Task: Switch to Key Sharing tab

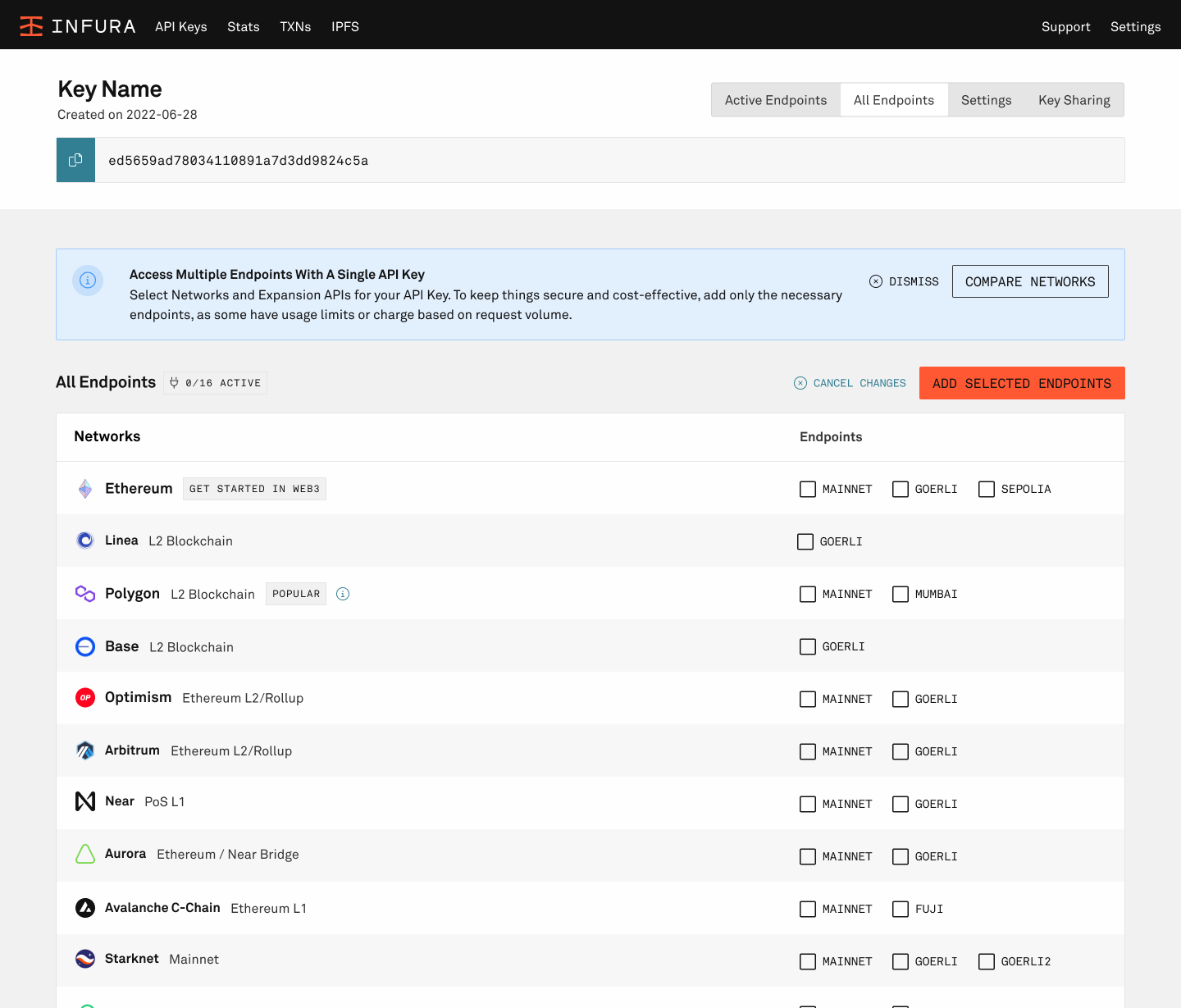Action: pyautogui.click(x=1074, y=100)
